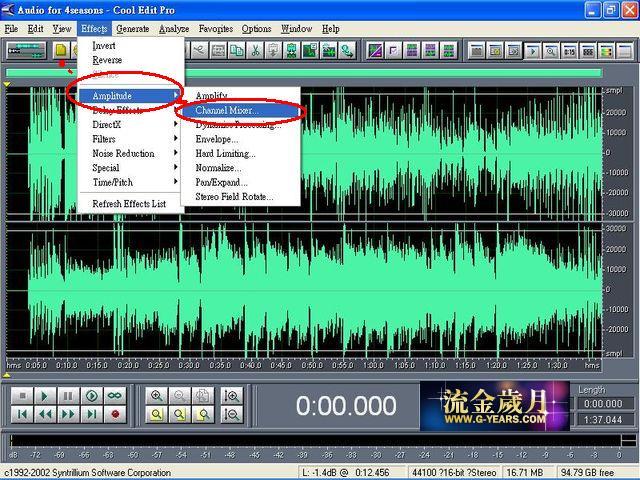This screenshot has height=480, width=640.
Task: Click the Zoom In horizontally magnifier
Action: click(156, 396)
